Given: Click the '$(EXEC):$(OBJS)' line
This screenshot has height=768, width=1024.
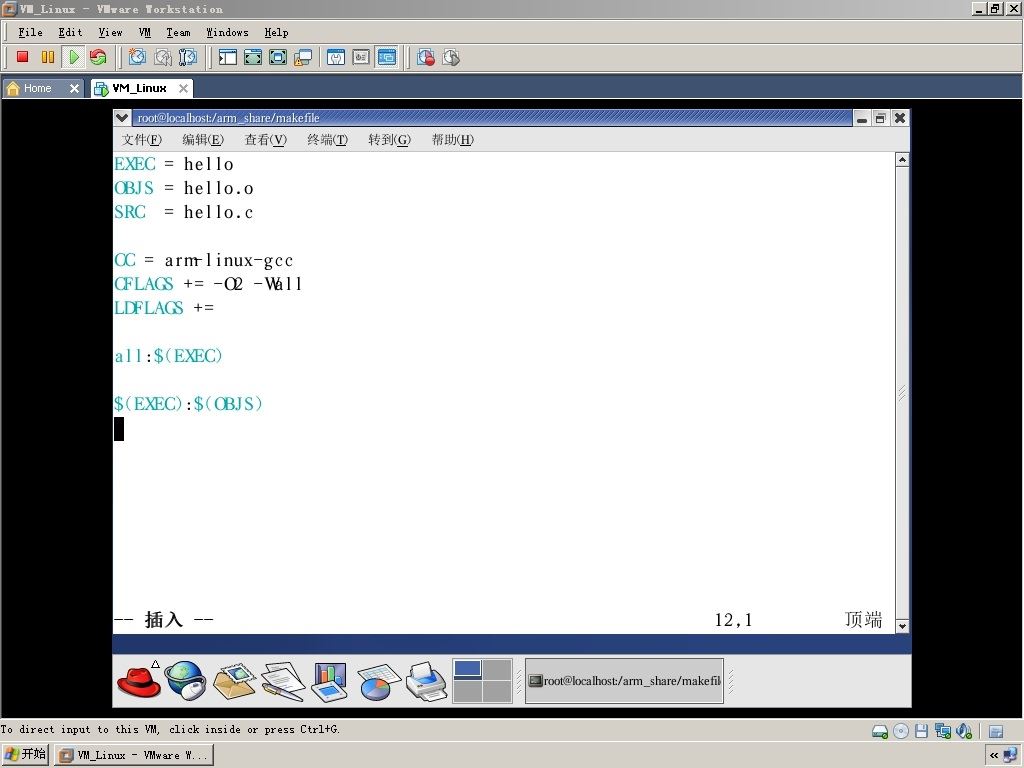Looking at the screenshot, I should (188, 404).
